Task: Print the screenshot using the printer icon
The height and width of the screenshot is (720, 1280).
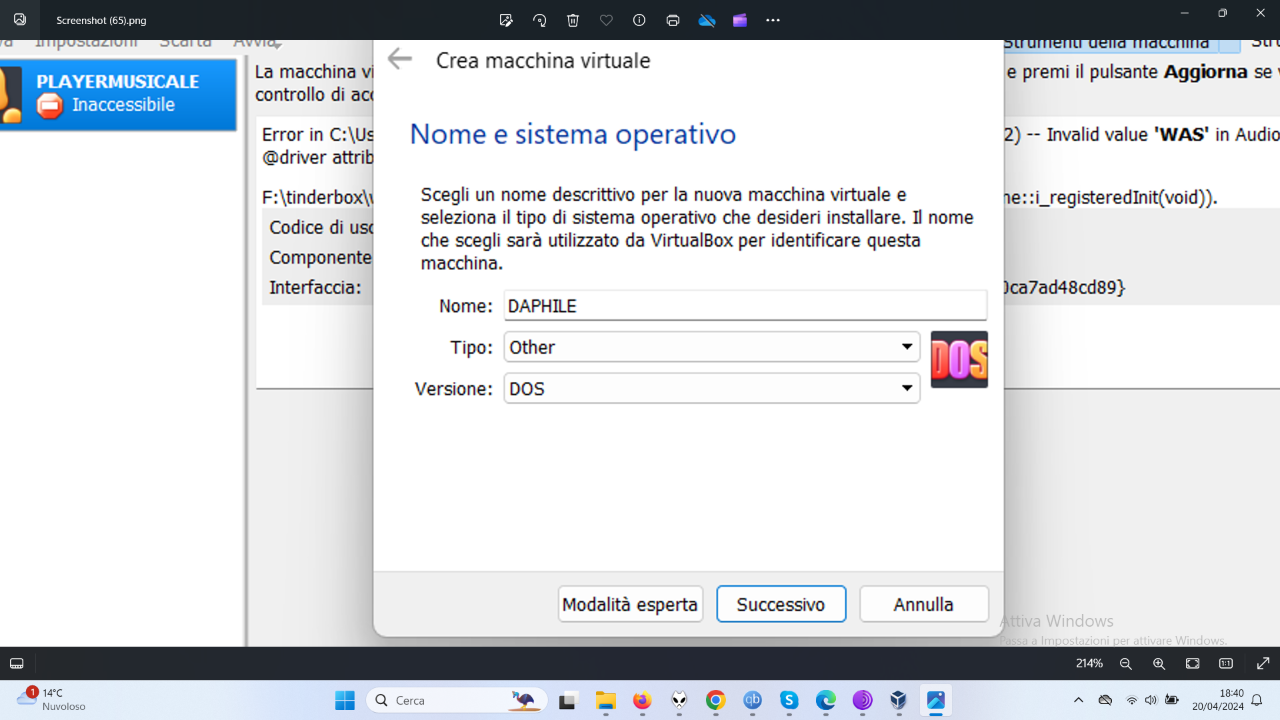Action: pyautogui.click(x=673, y=20)
